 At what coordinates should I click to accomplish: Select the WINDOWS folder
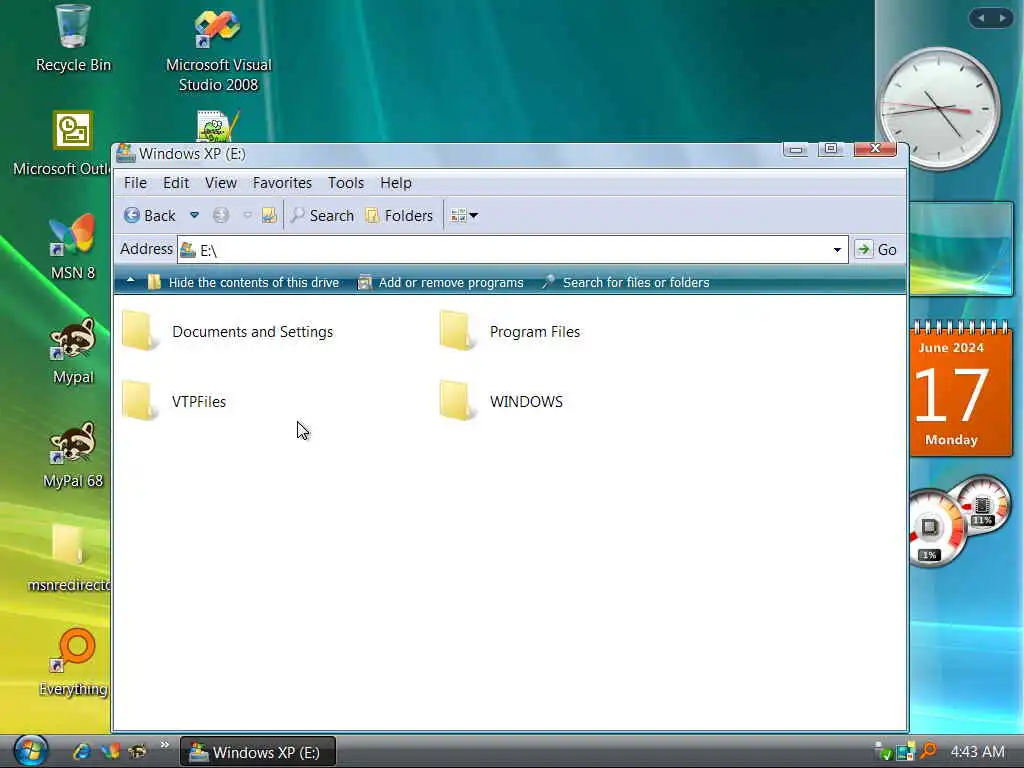coord(501,401)
